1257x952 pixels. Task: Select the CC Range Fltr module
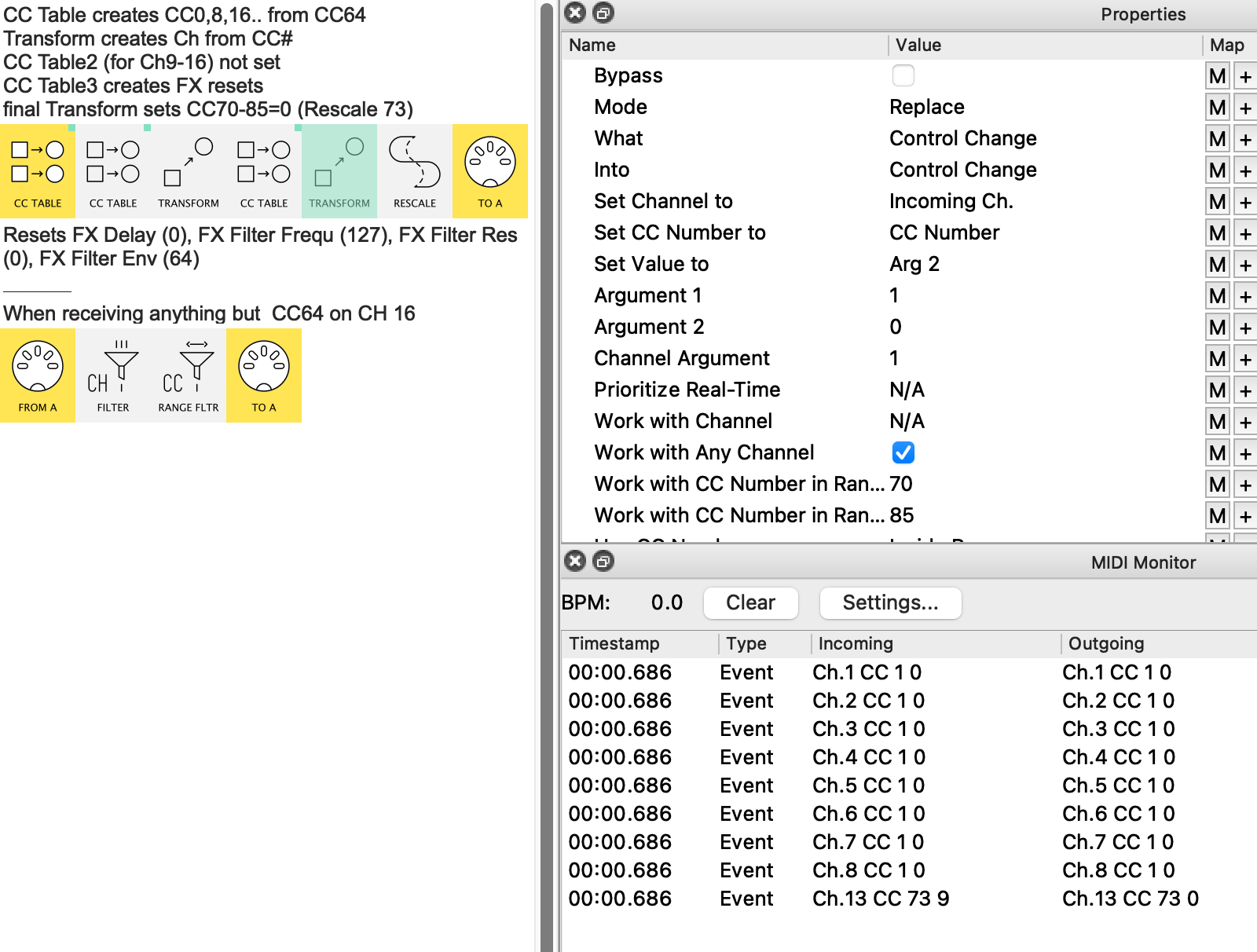pos(189,375)
